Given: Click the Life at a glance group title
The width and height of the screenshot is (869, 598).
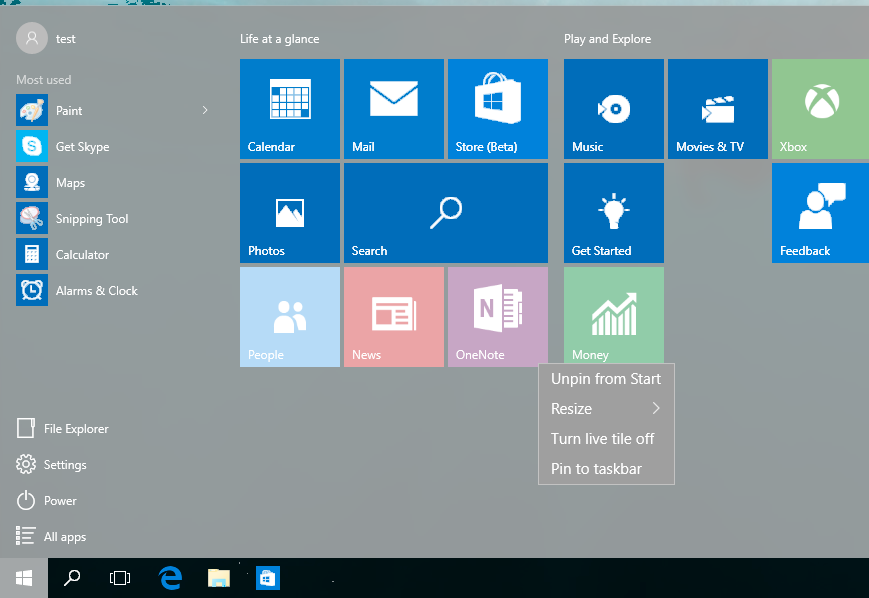Looking at the screenshot, I should [279, 39].
